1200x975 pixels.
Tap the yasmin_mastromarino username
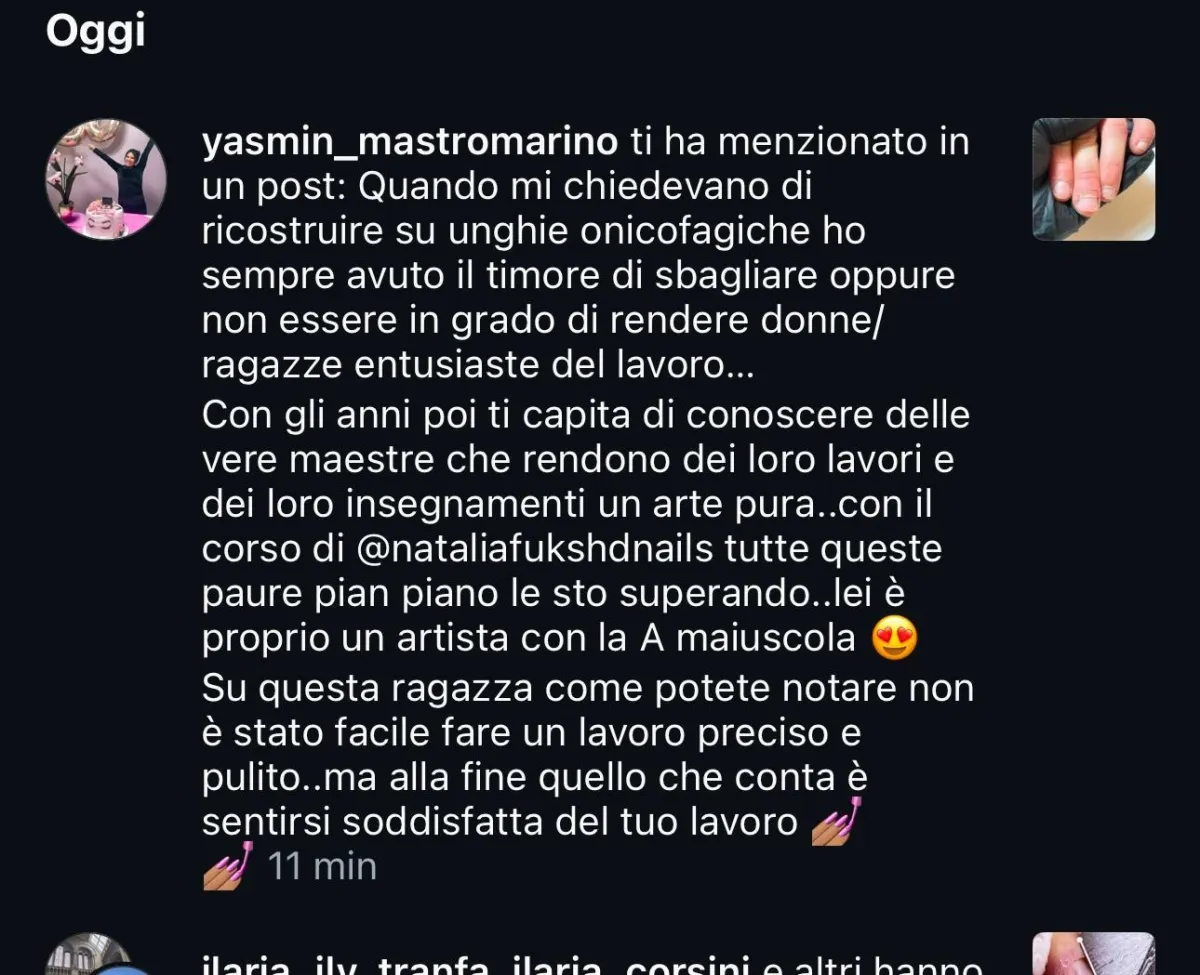pyautogui.click(x=410, y=142)
